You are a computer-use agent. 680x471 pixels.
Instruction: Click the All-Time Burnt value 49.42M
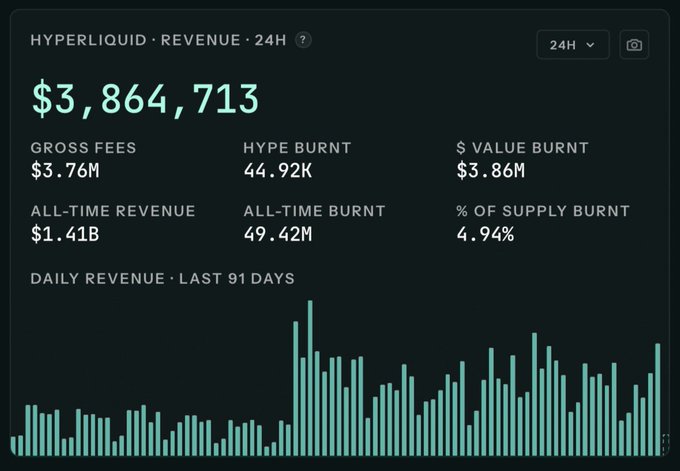[278, 234]
